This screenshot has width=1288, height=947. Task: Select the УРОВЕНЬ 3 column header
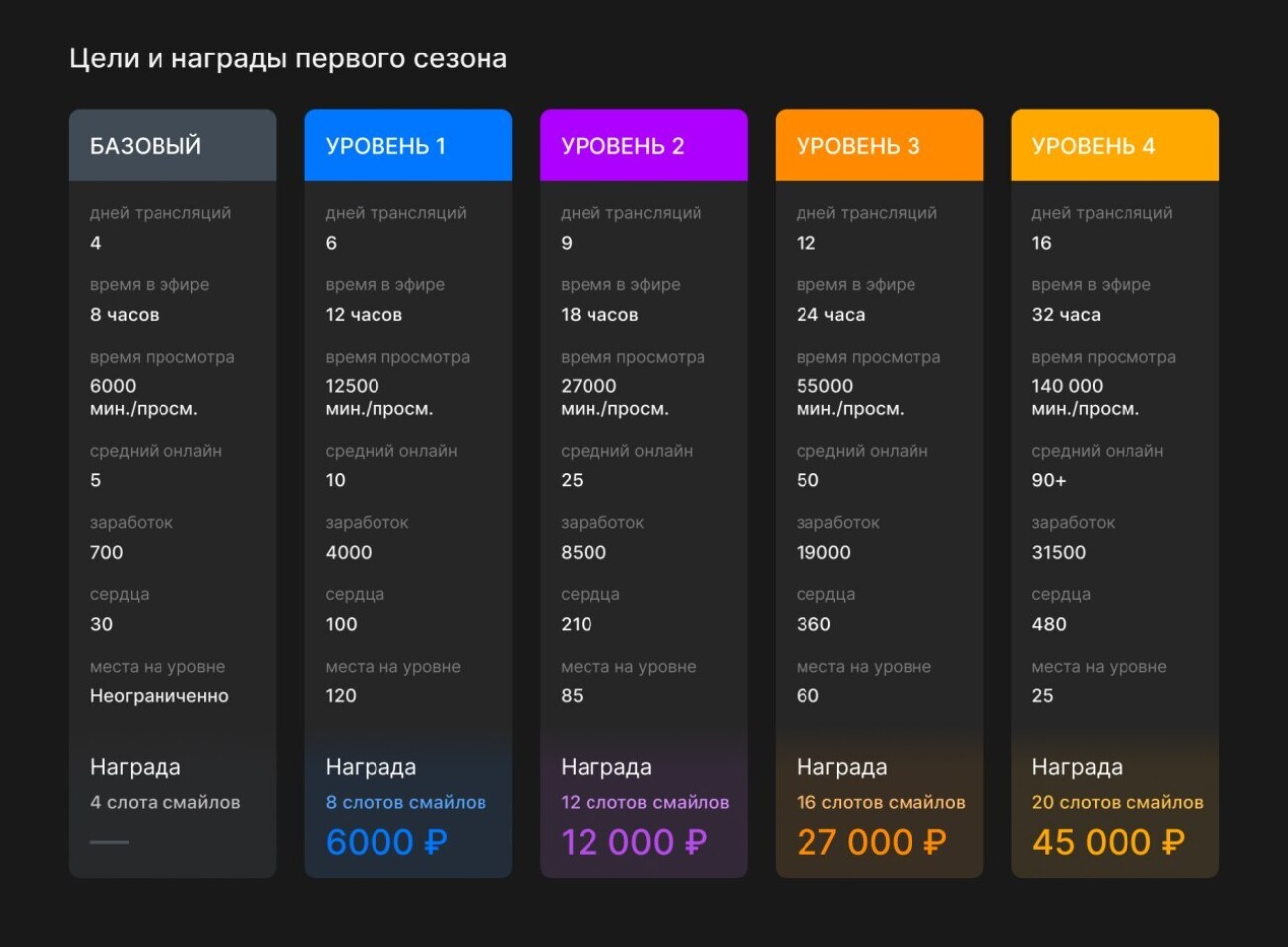point(851,144)
